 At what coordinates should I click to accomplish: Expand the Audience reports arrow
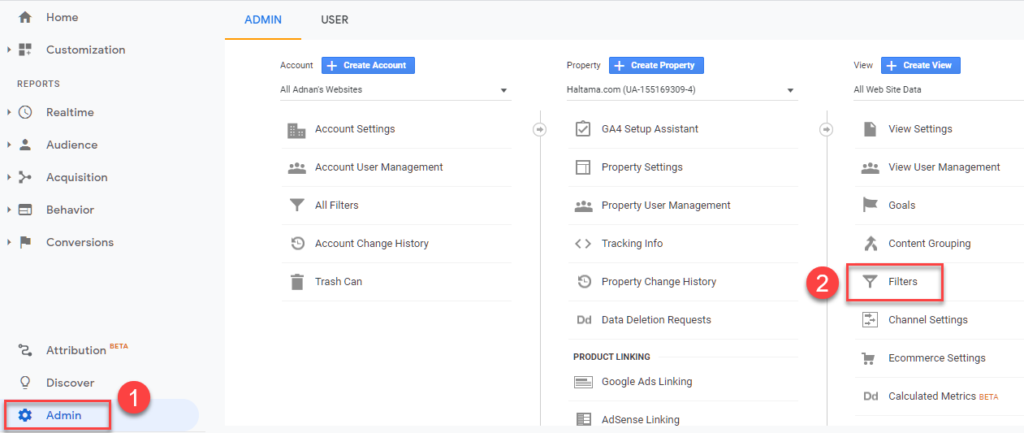point(9,145)
